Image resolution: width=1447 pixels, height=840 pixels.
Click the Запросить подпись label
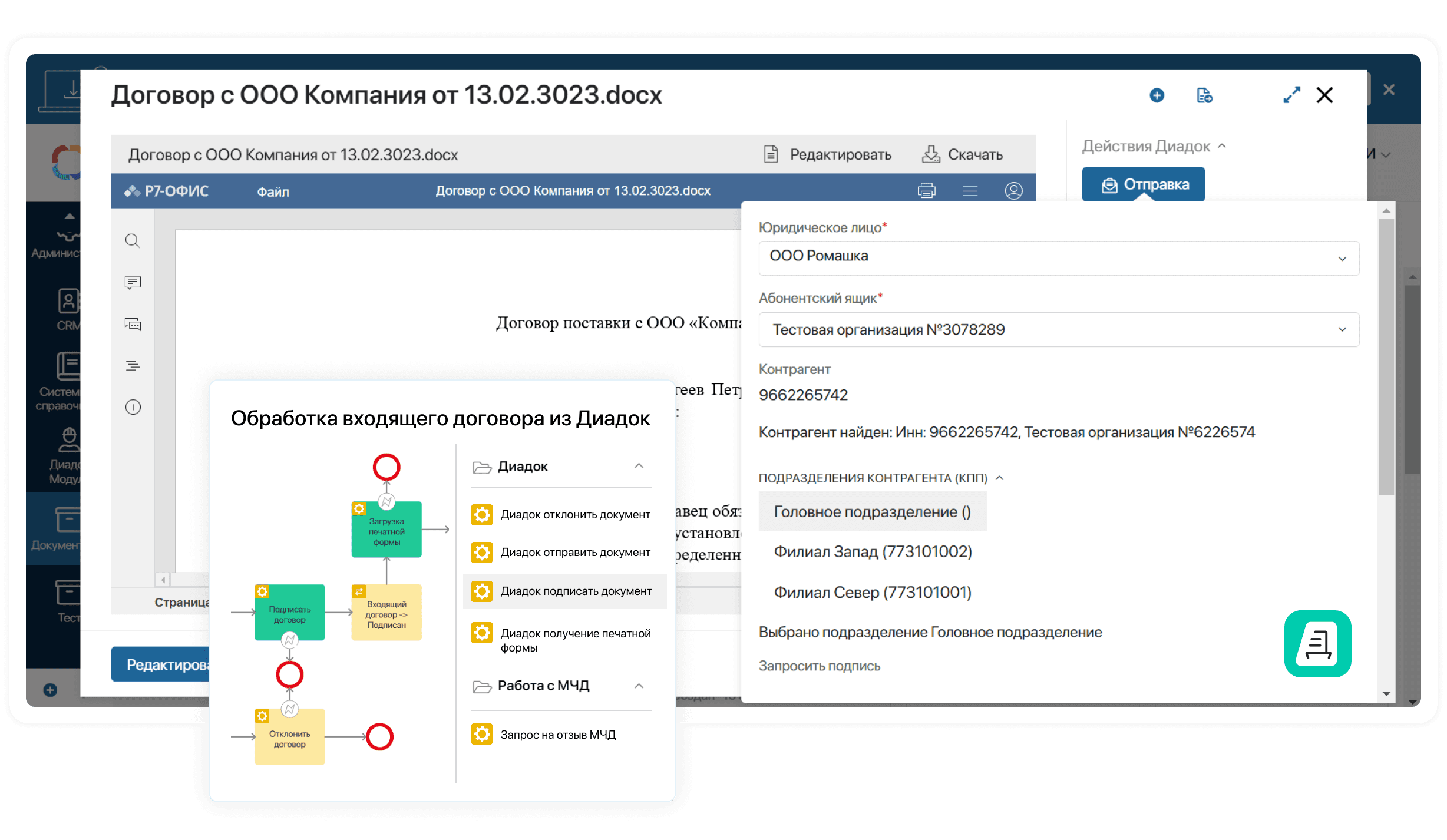click(819, 666)
